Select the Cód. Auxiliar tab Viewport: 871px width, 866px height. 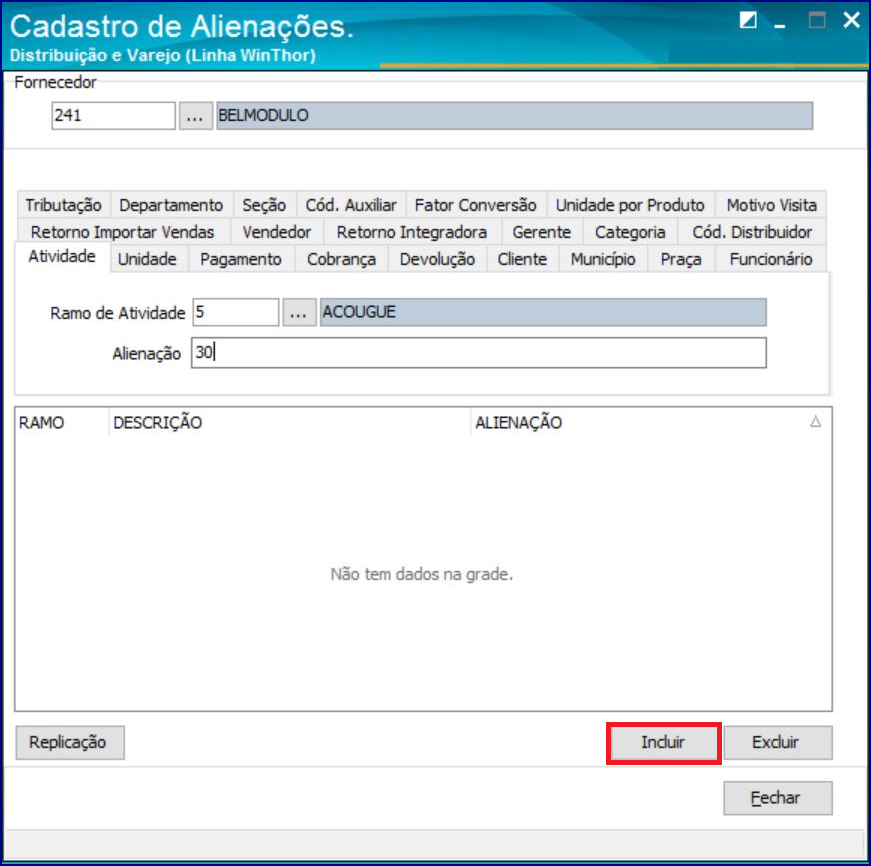(351, 205)
